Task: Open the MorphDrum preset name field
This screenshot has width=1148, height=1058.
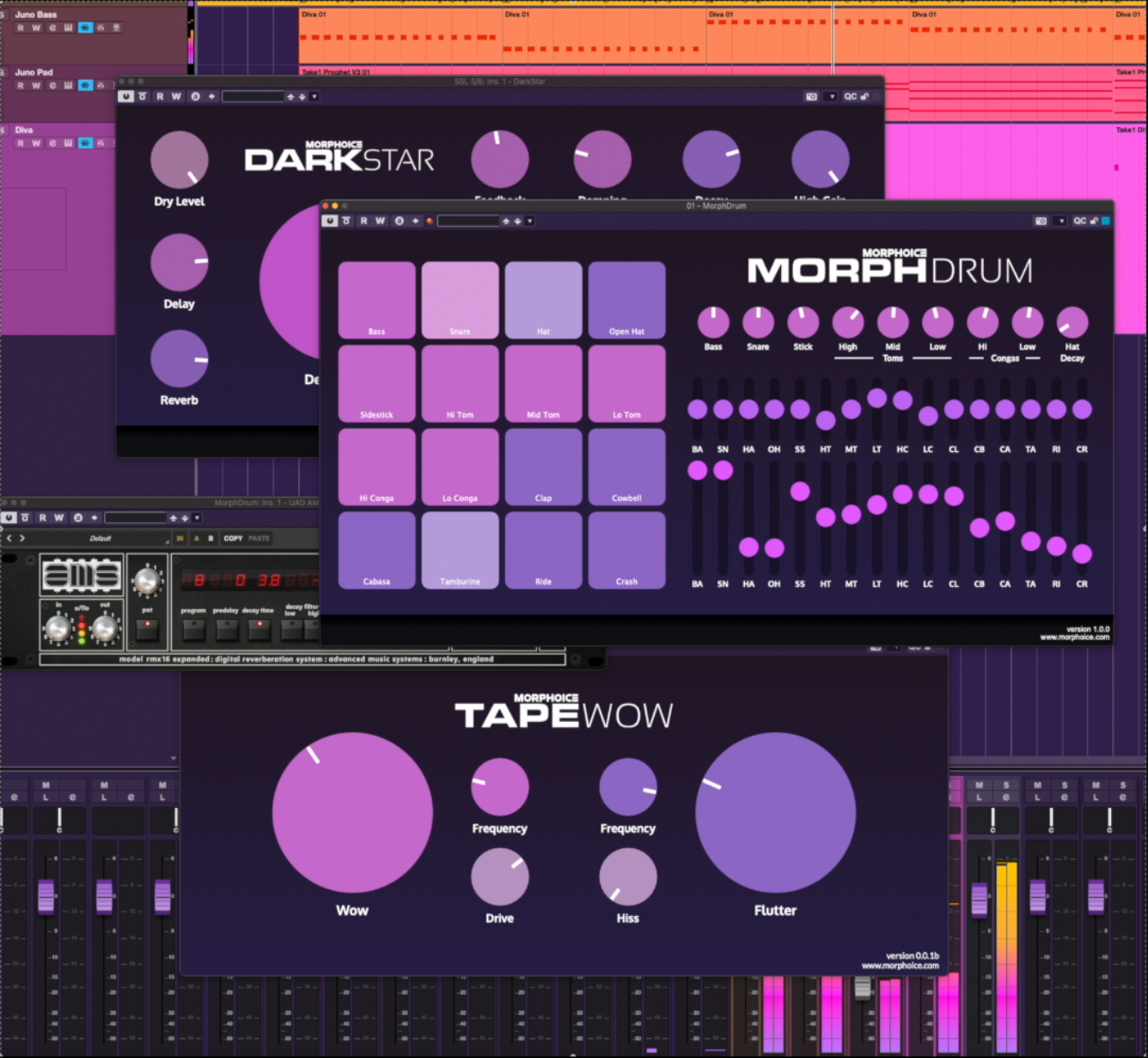Action: pyautogui.click(x=468, y=221)
